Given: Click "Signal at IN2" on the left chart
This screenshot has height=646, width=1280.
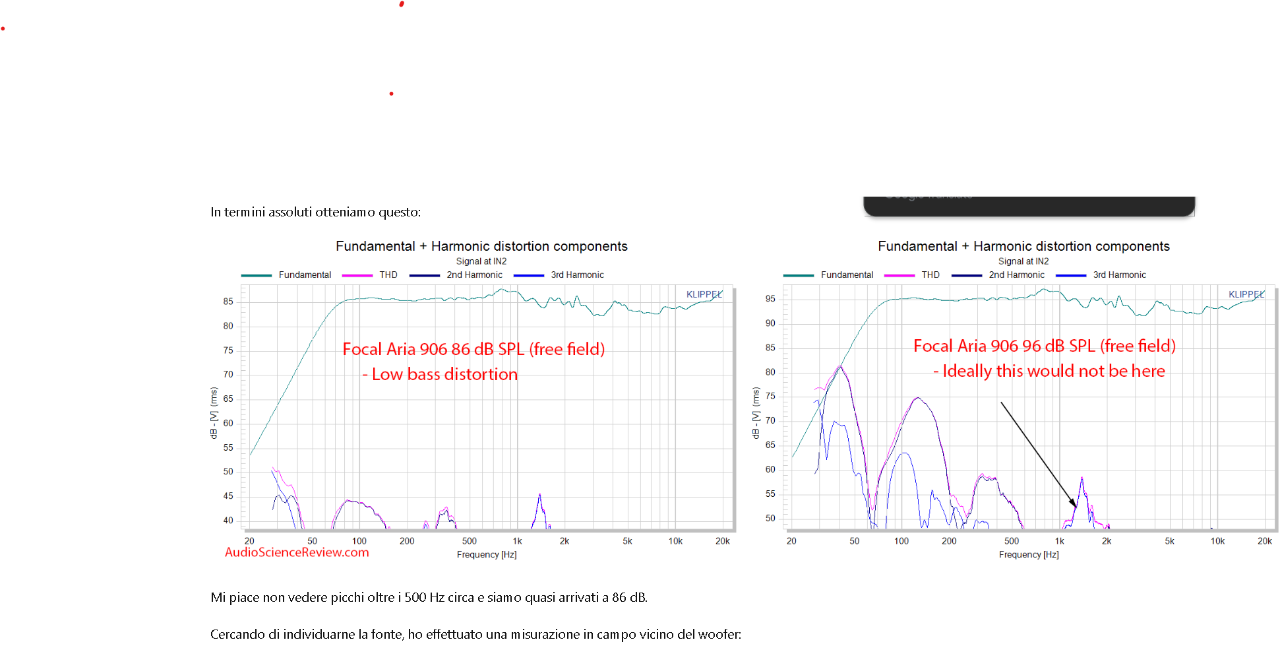Looking at the screenshot, I should (x=482, y=261).
